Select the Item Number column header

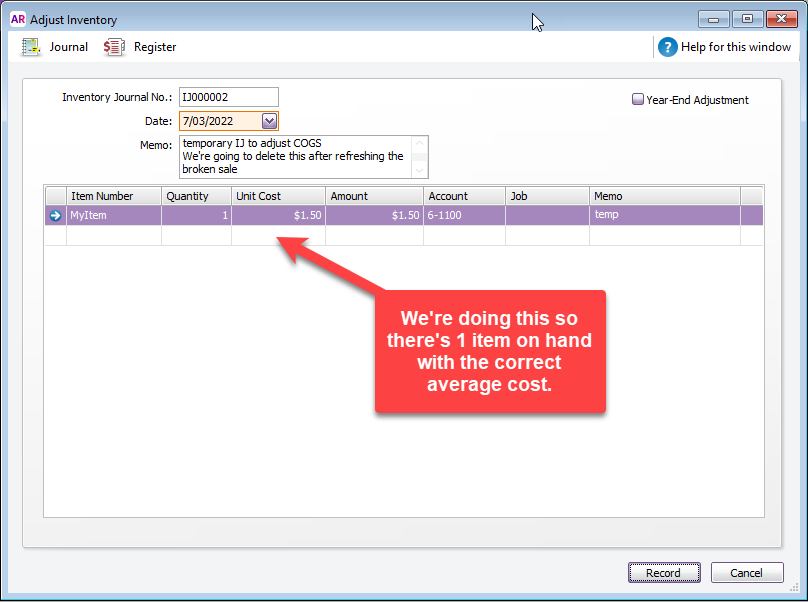pos(113,196)
